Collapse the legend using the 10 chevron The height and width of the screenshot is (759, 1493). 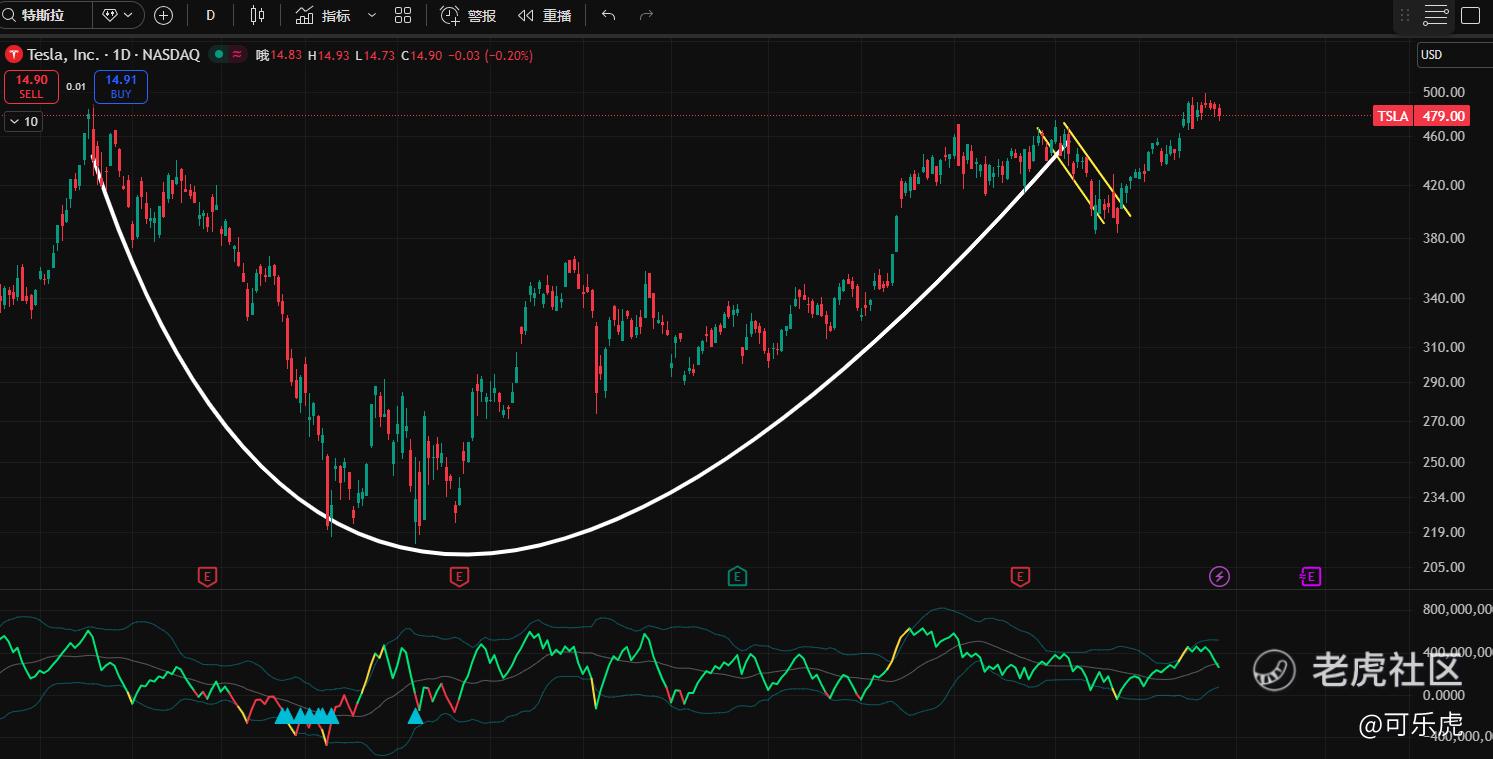click(23, 122)
